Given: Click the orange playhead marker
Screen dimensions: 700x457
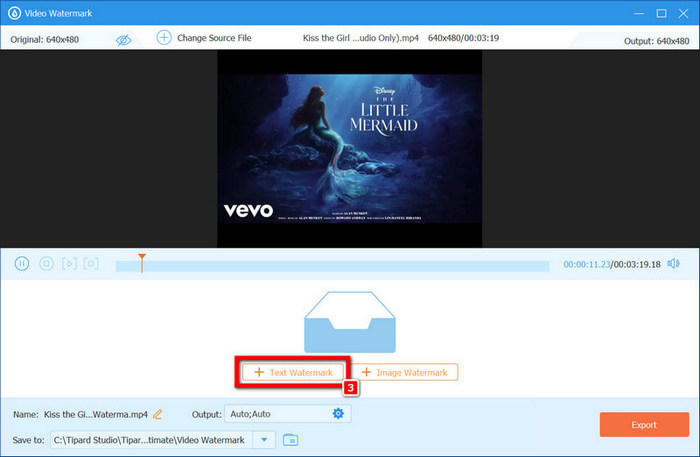Looking at the screenshot, I should click(x=142, y=262).
